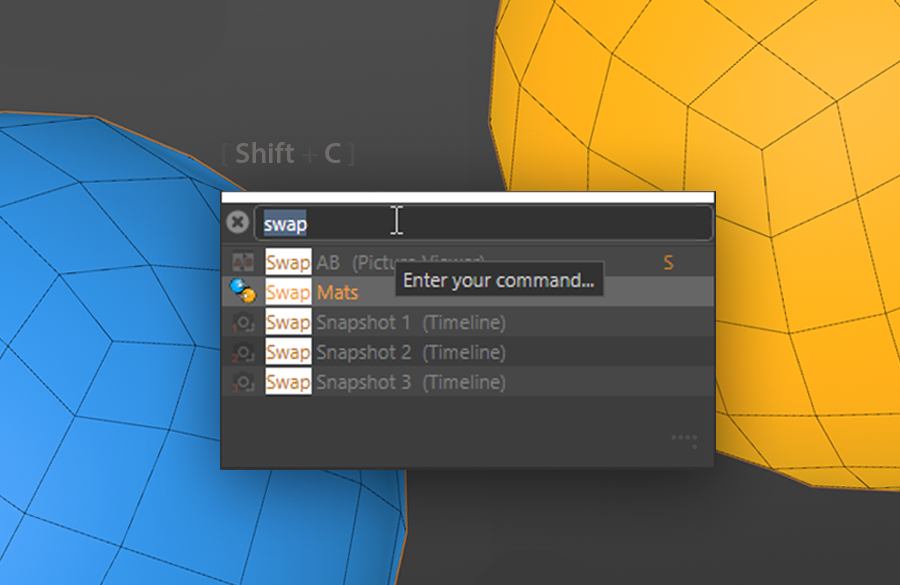900x585 pixels.
Task: Click the Swap AB picture viewer icon
Action: point(243,262)
